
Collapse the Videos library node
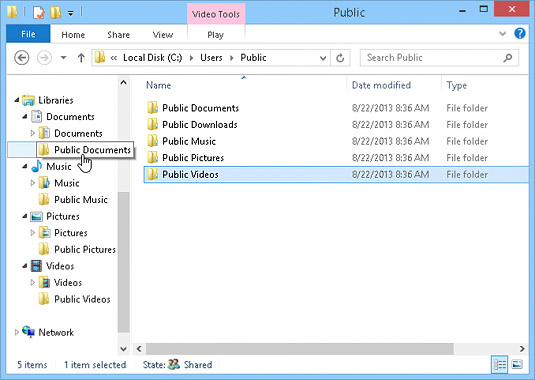pyautogui.click(x=25, y=266)
